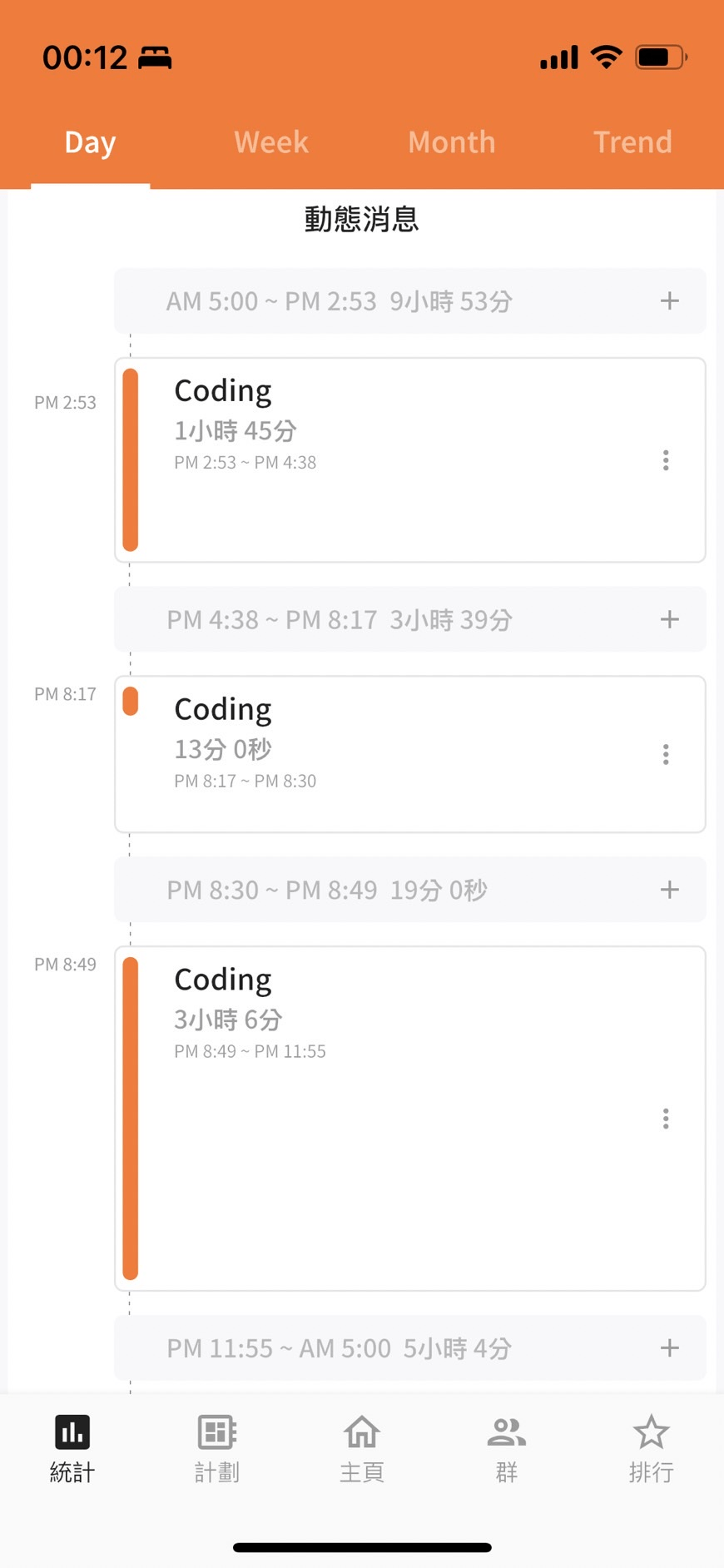Switch to the Week tab

271,142
